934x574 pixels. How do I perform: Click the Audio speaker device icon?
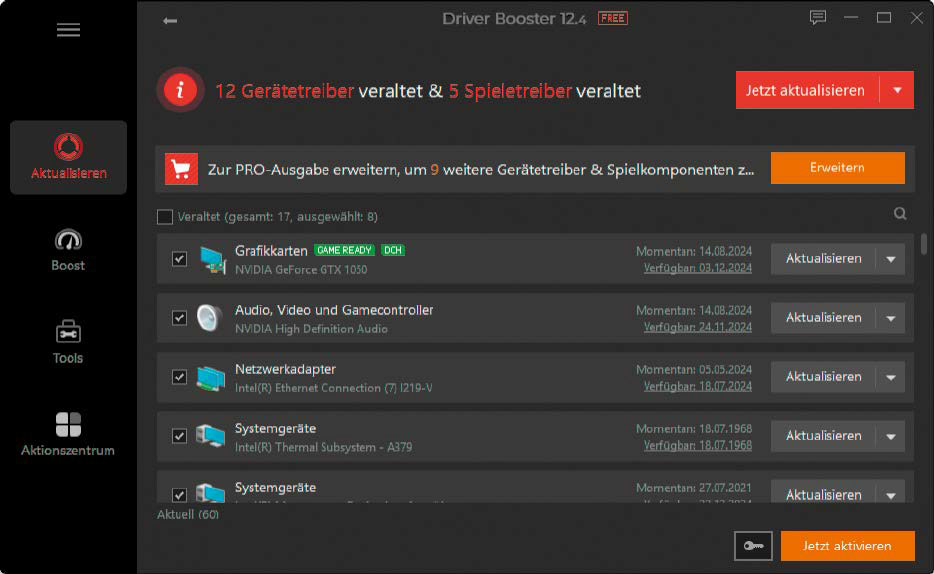pyautogui.click(x=210, y=318)
